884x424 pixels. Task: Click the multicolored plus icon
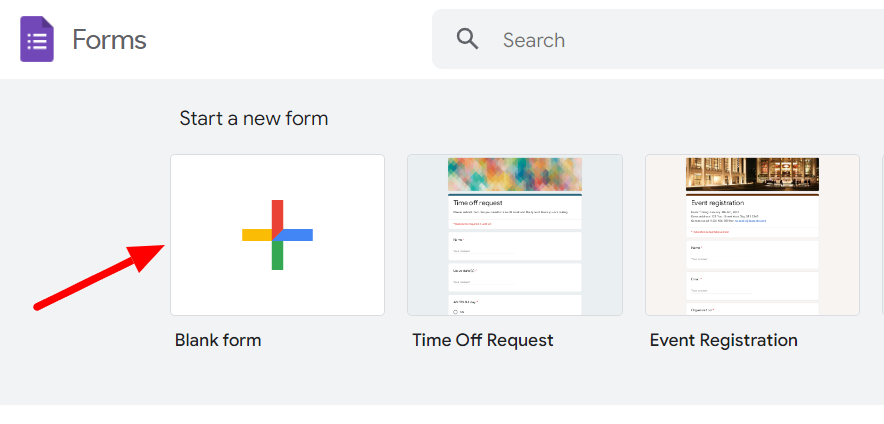[277, 235]
